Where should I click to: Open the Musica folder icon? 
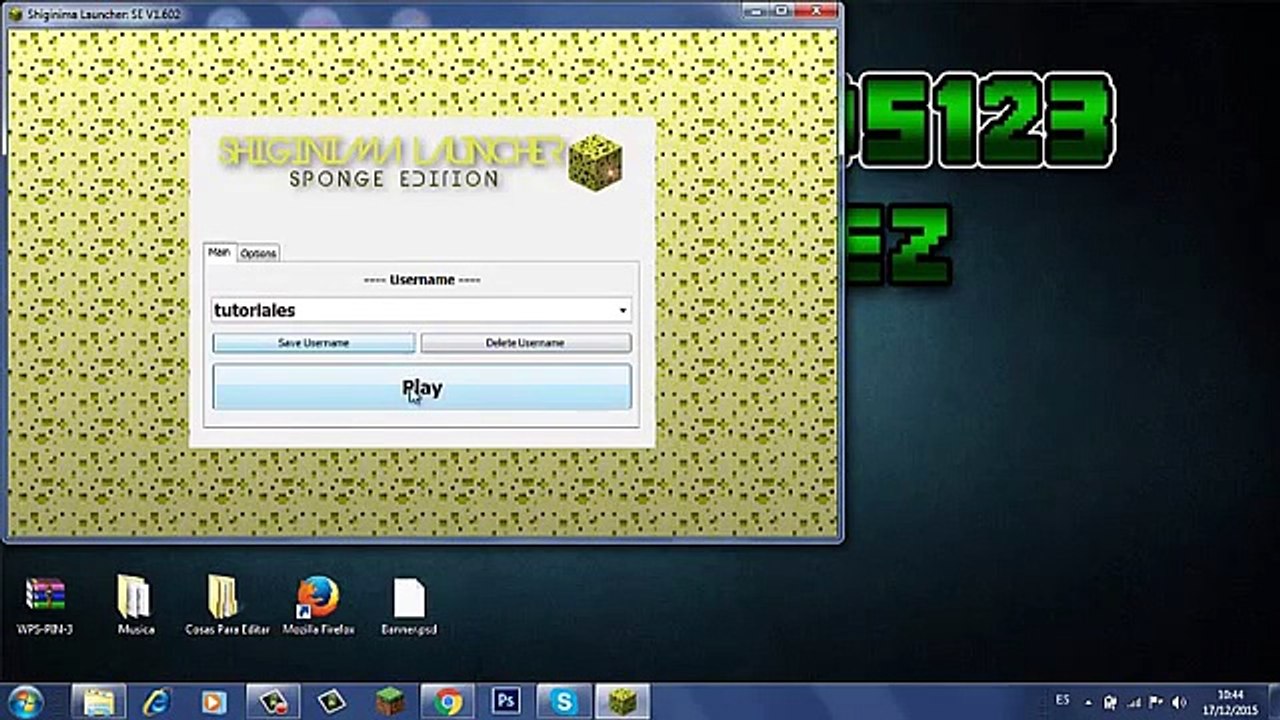135,605
